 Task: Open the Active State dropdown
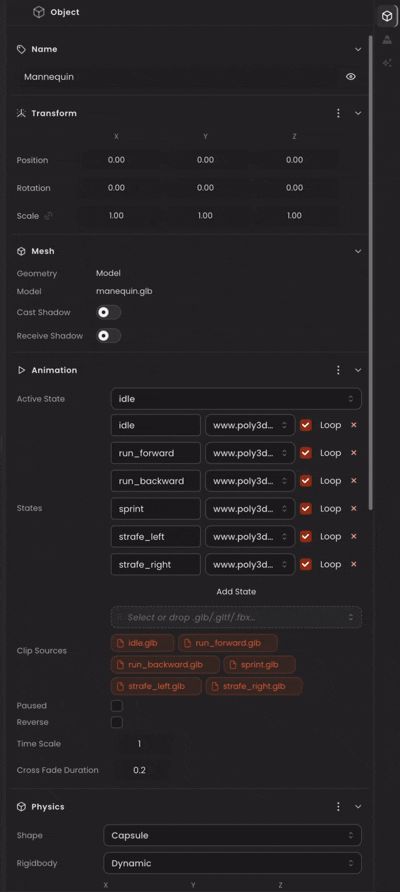tap(236, 399)
